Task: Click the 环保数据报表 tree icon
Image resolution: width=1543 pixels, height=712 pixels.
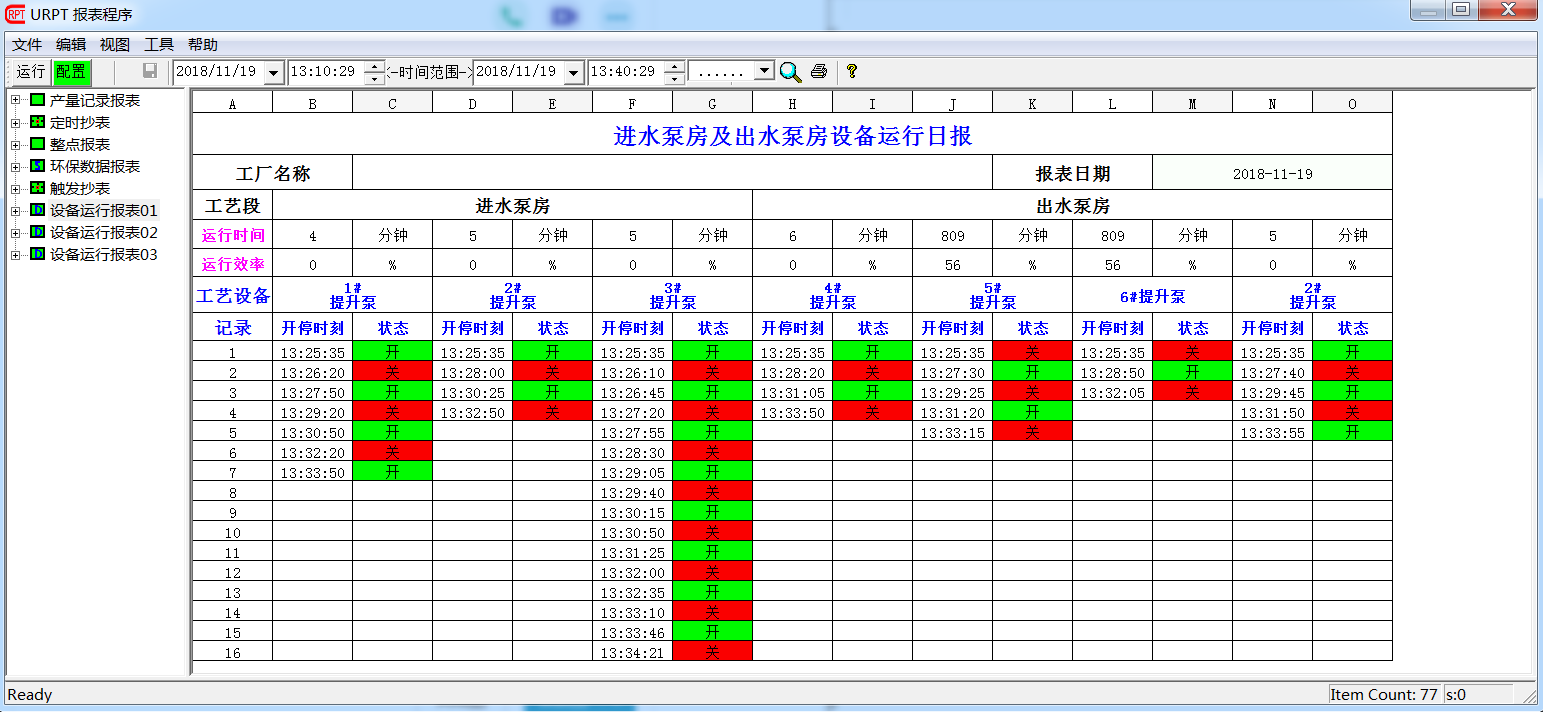Action: point(37,166)
